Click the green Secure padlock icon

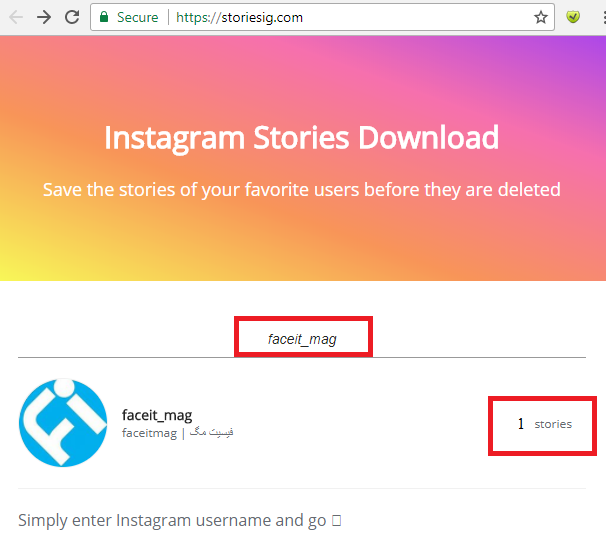tap(104, 17)
